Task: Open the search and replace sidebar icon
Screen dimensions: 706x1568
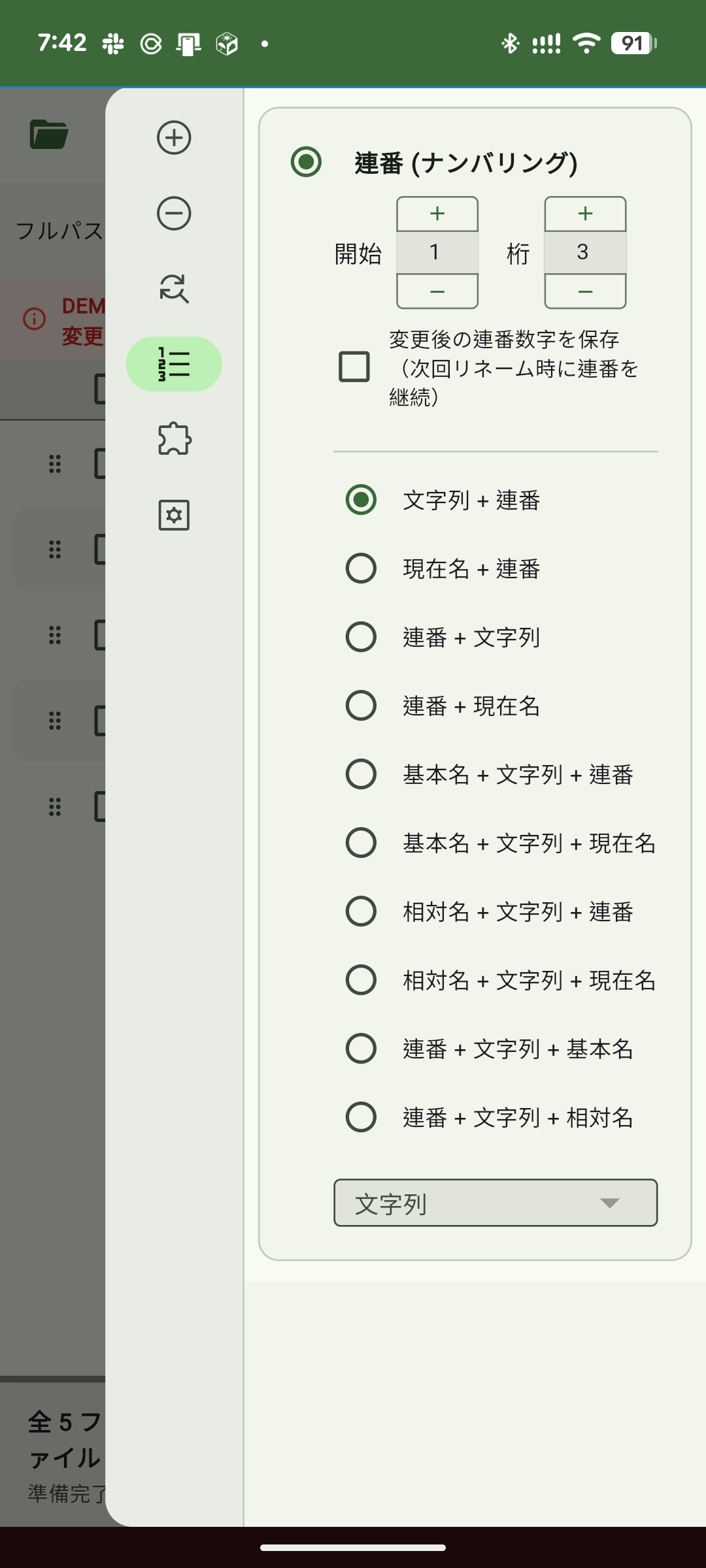Action: (x=174, y=288)
